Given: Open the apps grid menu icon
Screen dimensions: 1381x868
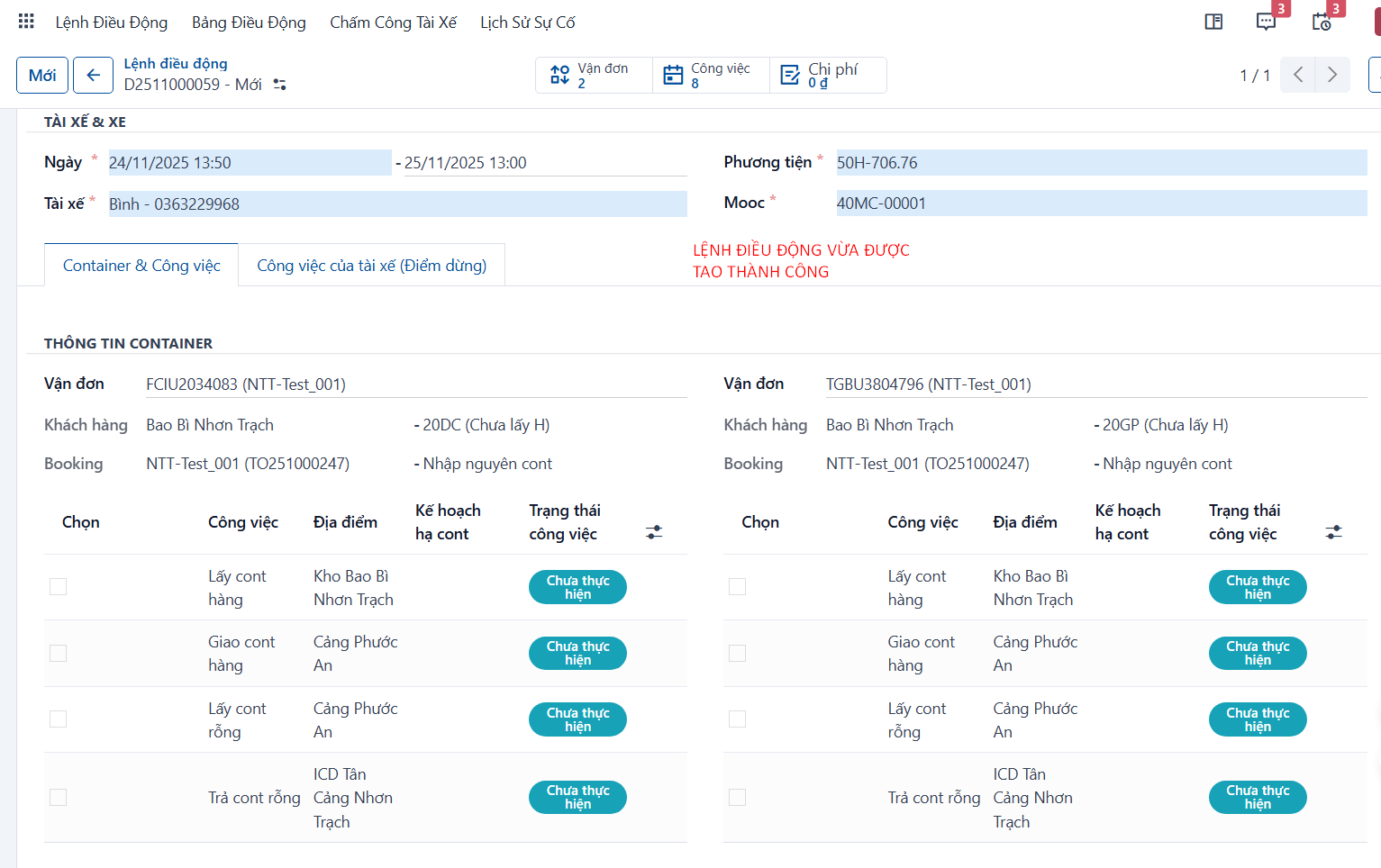Looking at the screenshot, I should [26, 21].
